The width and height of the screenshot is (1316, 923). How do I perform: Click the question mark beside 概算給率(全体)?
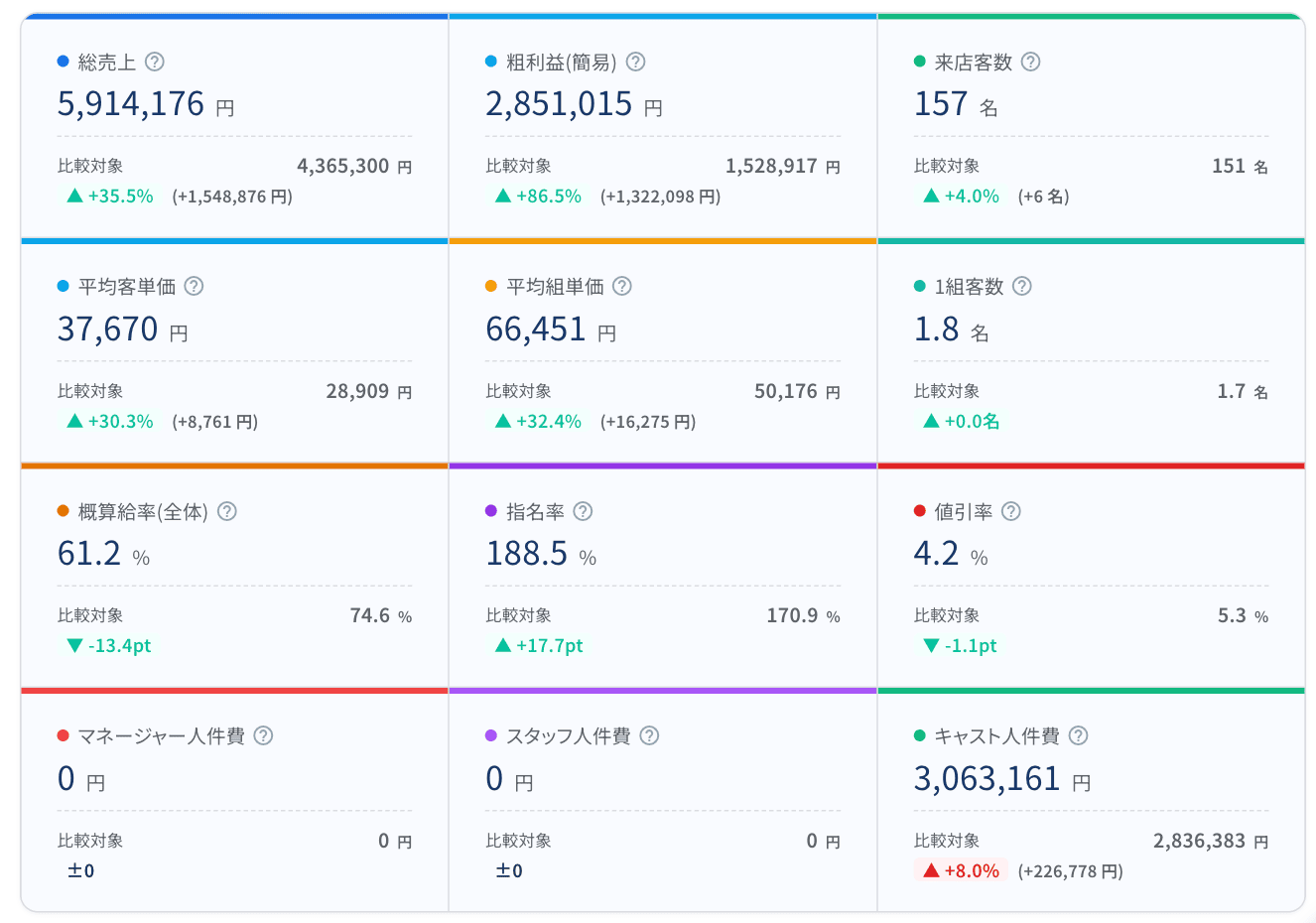[227, 511]
